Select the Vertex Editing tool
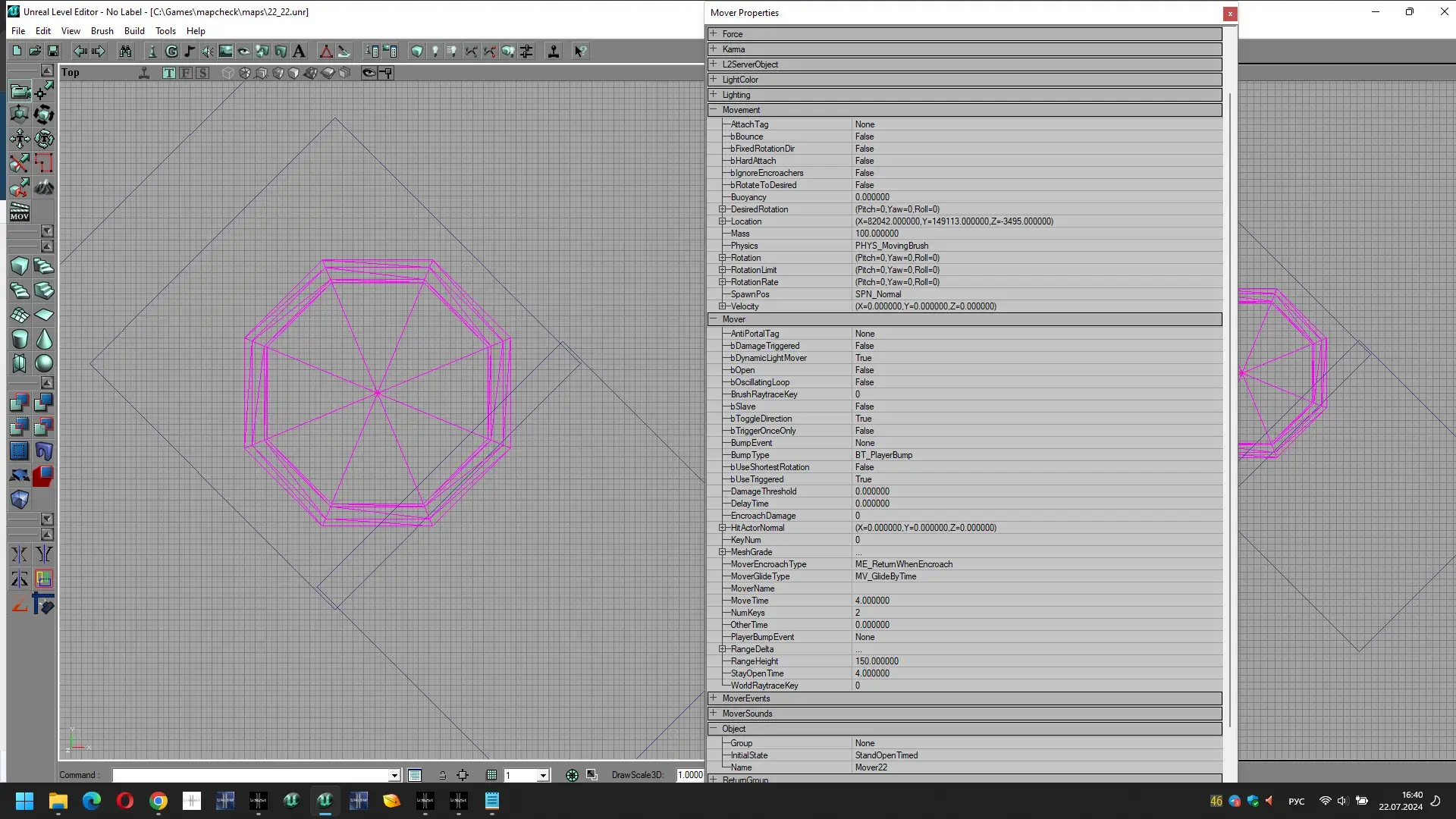 point(44,91)
